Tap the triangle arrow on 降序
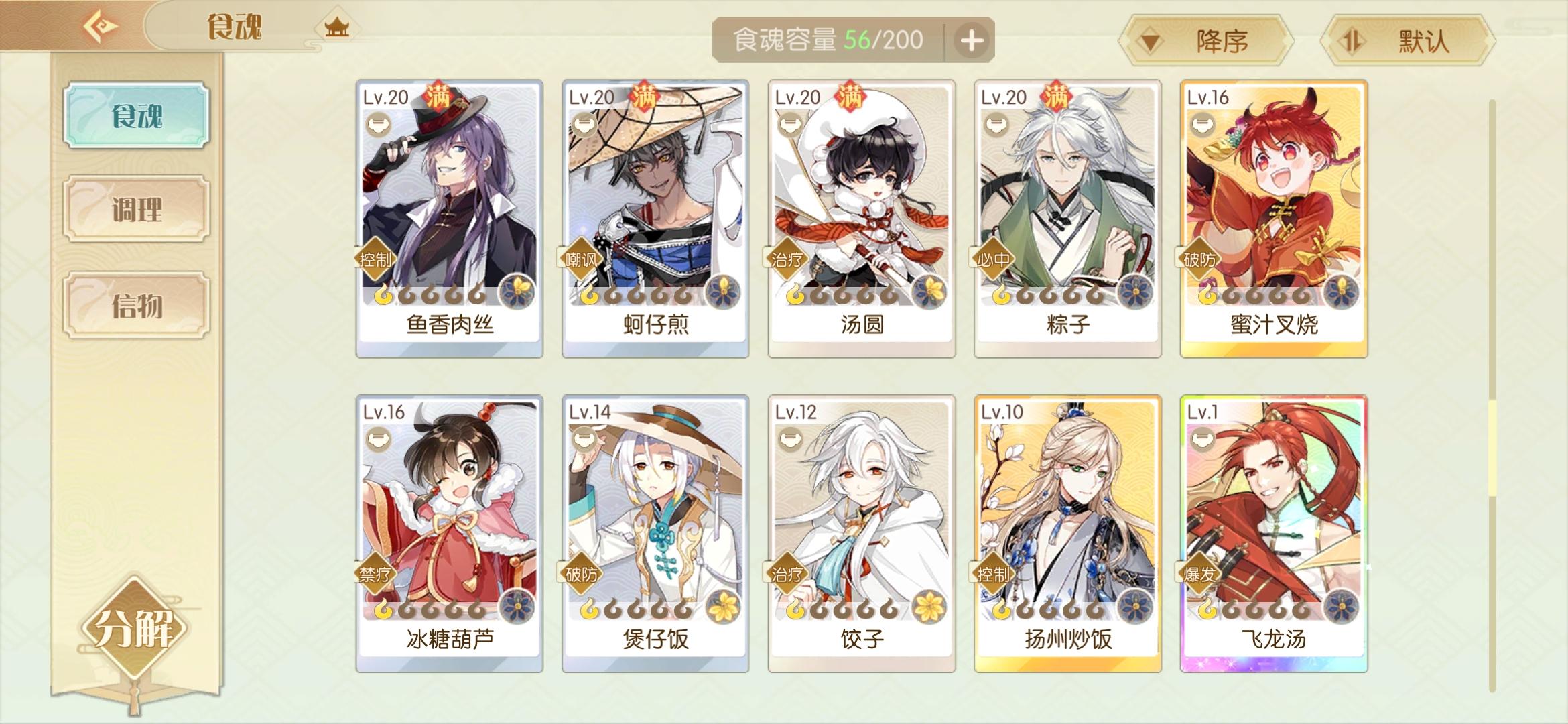 1151,42
